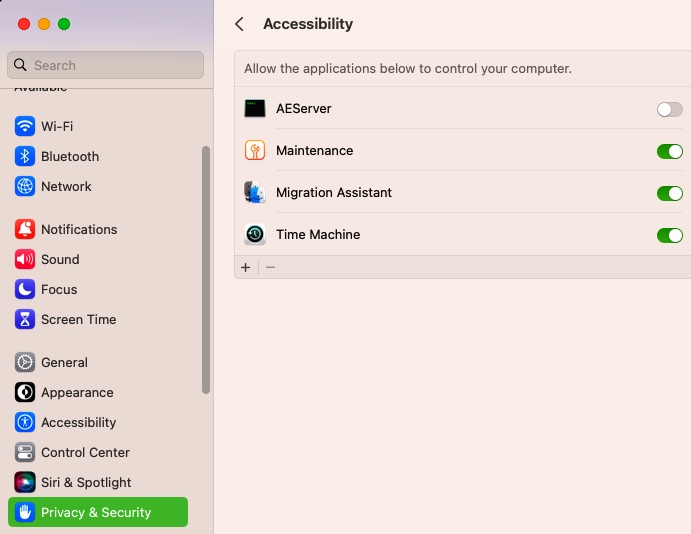Click the Screen Time hourglass icon
The image size is (691, 534).
(x=25, y=319)
